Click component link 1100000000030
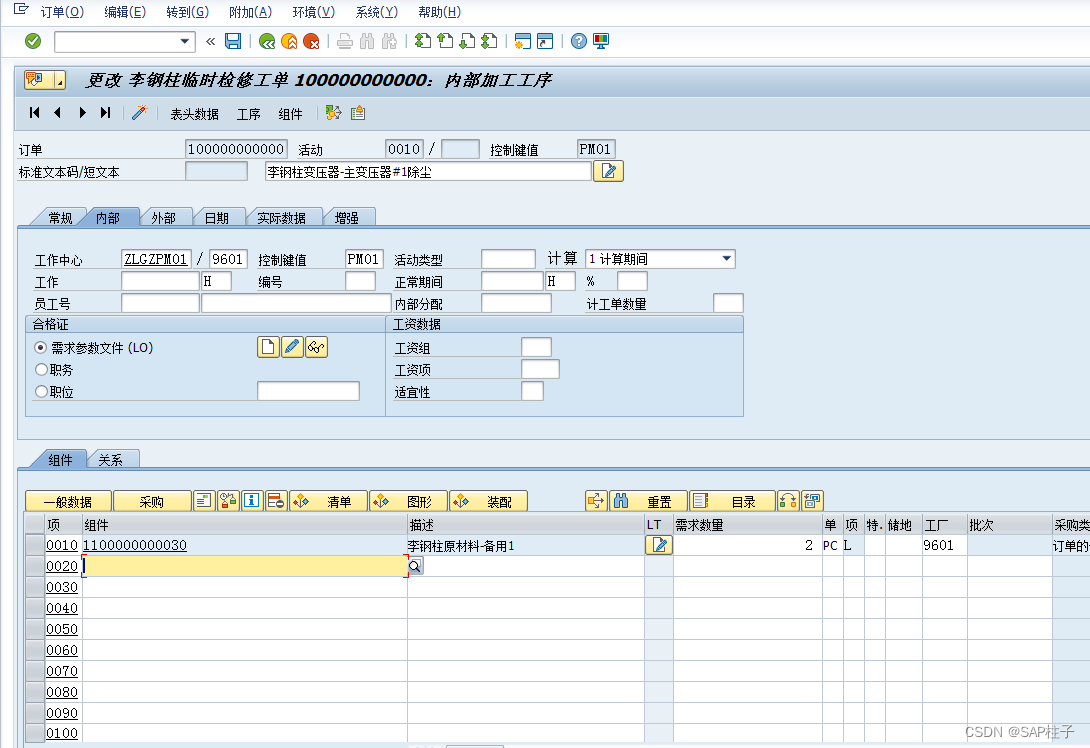Screen dimensions: 1090x748 135,545
